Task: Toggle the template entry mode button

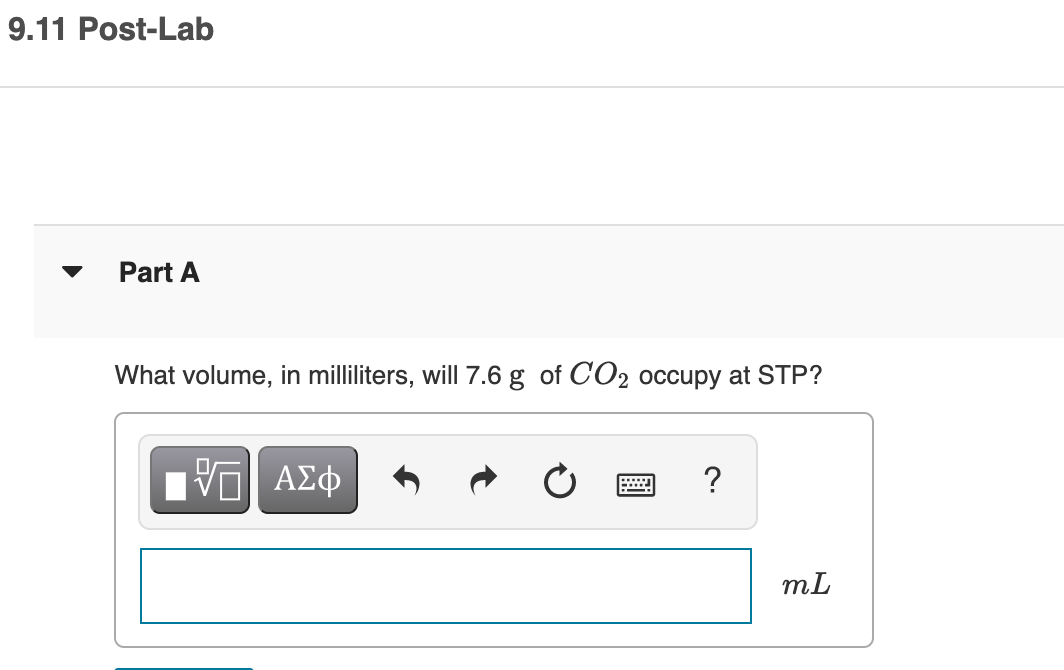Action: [x=199, y=480]
